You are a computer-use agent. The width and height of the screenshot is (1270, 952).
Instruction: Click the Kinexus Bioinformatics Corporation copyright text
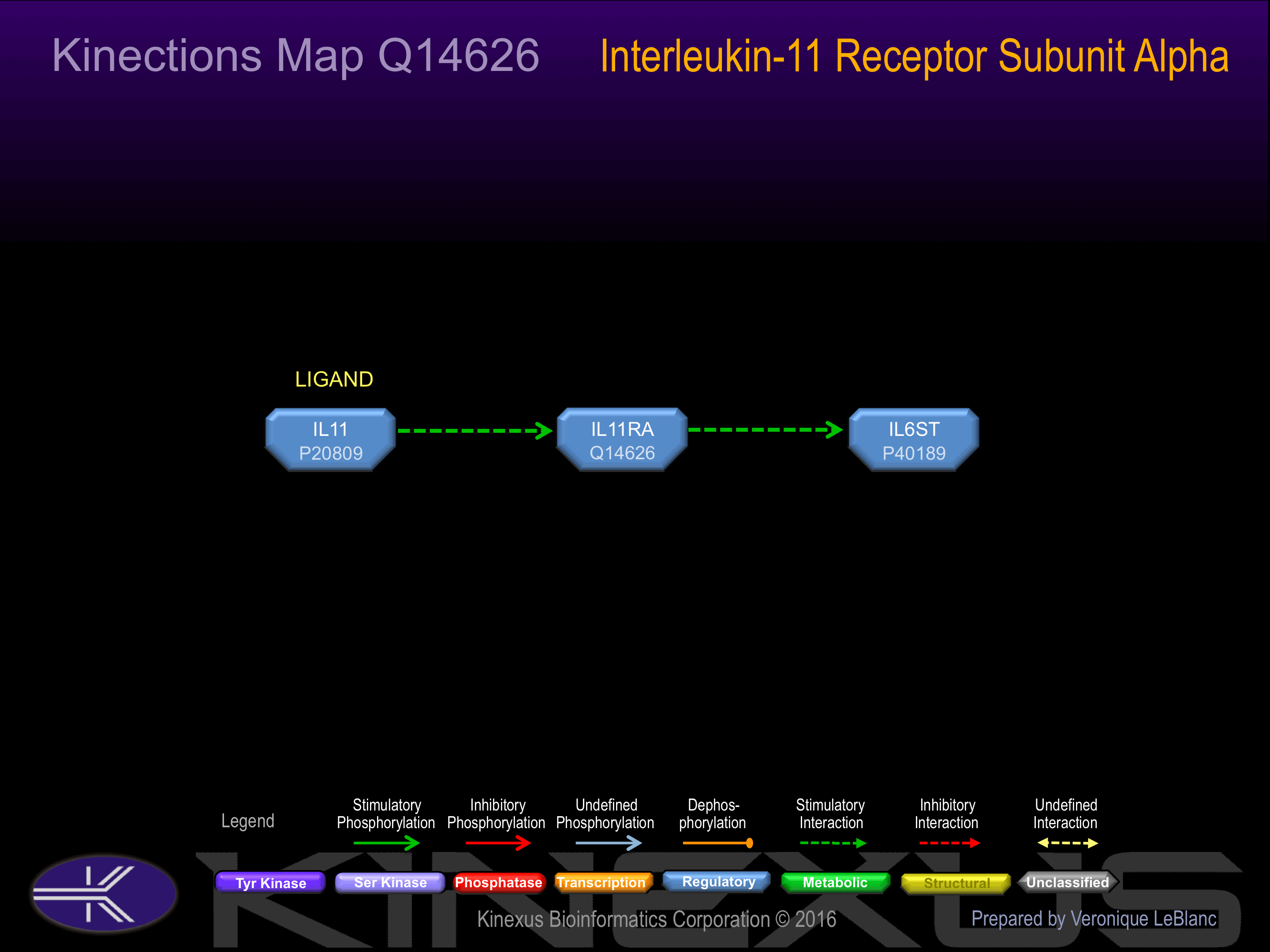[656, 919]
